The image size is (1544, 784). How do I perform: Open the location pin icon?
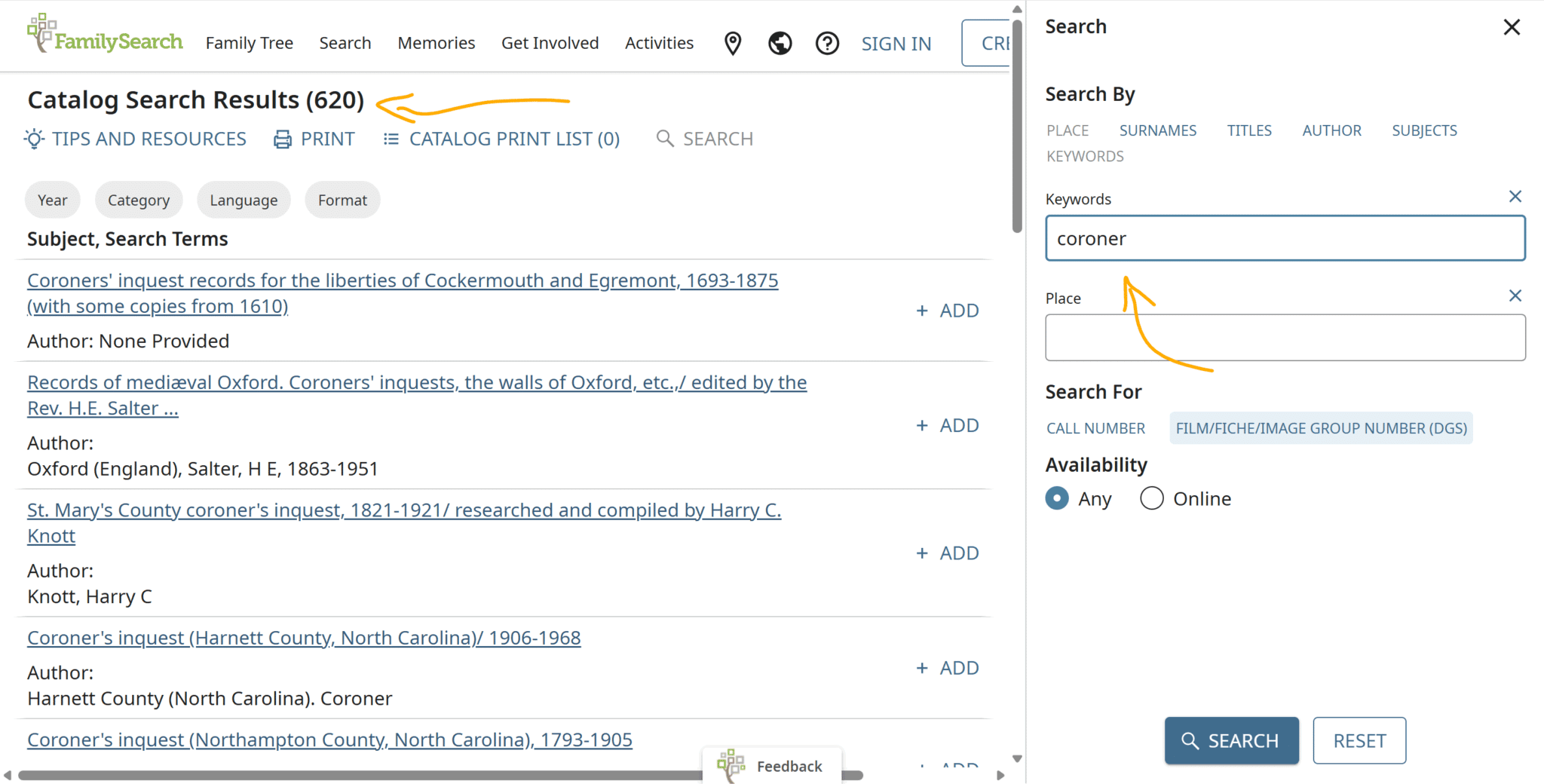coord(732,44)
